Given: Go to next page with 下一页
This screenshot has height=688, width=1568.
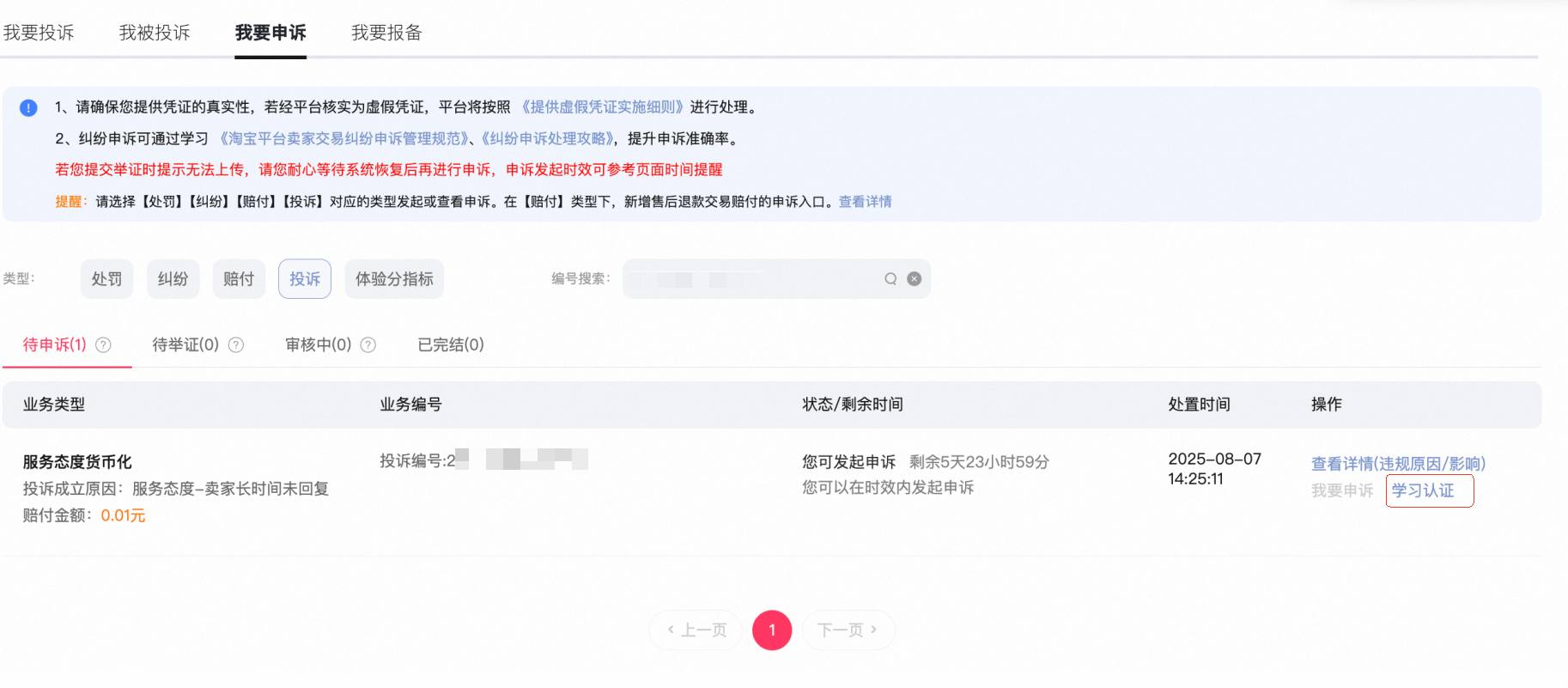Looking at the screenshot, I should point(848,630).
